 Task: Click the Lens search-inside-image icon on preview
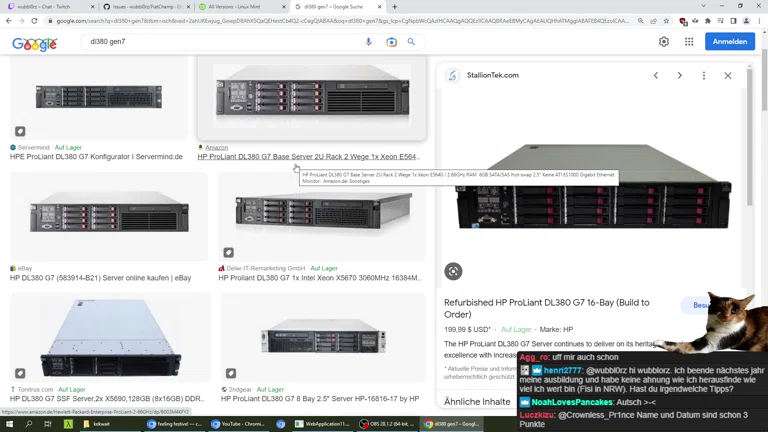pyautogui.click(x=453, y=271)
